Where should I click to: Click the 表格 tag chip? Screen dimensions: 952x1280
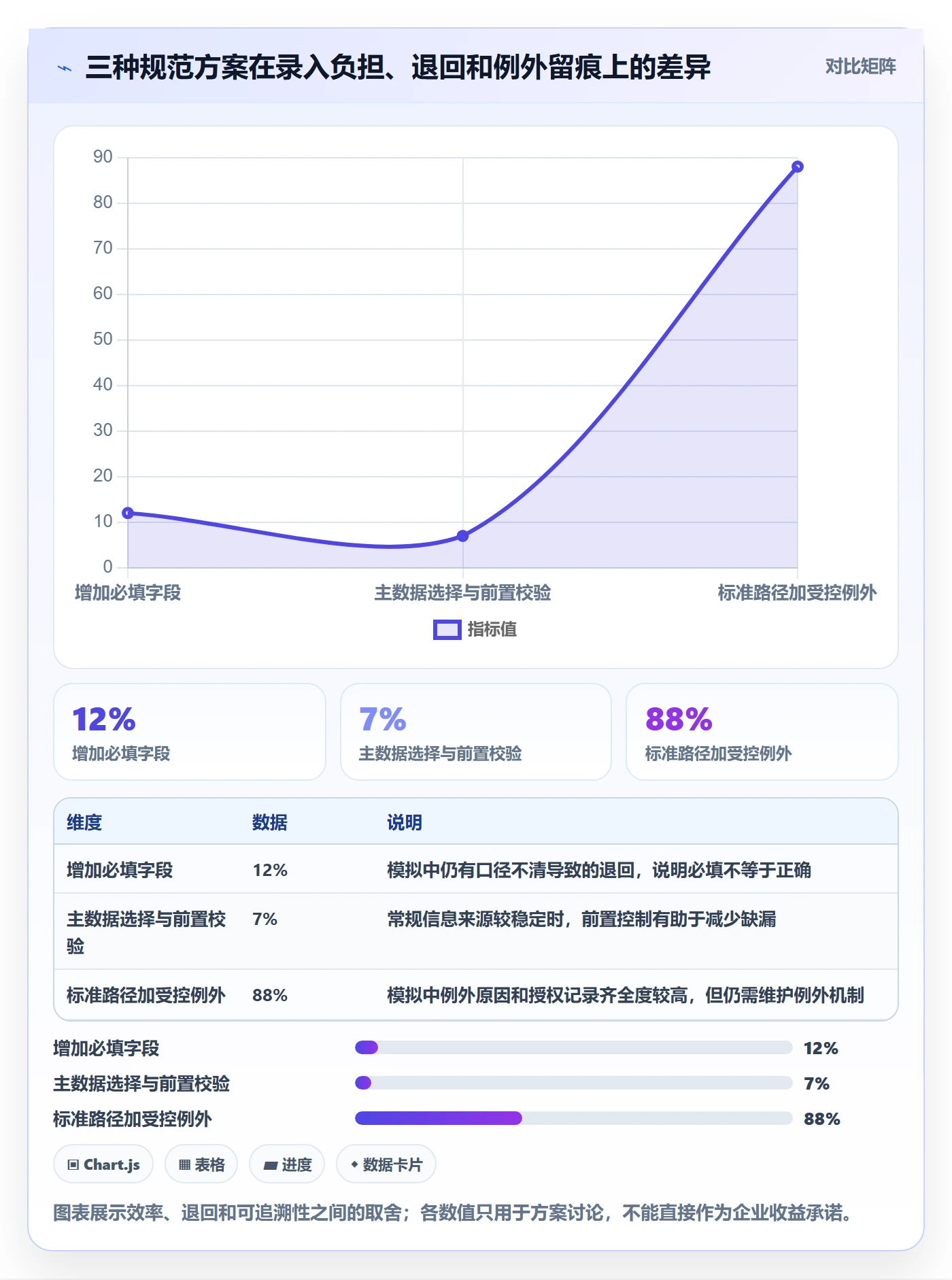click(x=201, y=1164)
